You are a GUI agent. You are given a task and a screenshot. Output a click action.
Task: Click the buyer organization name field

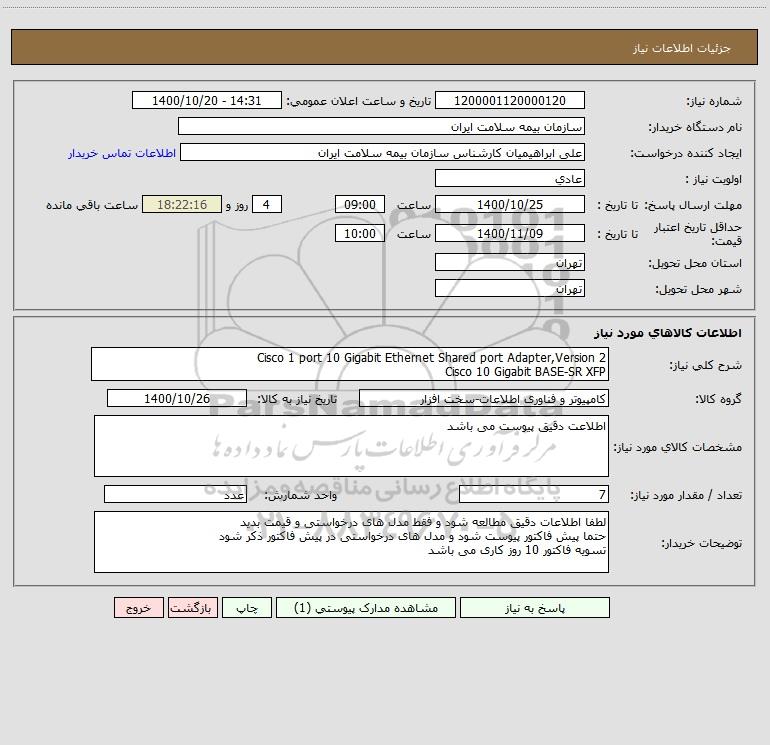coord(381,126)
